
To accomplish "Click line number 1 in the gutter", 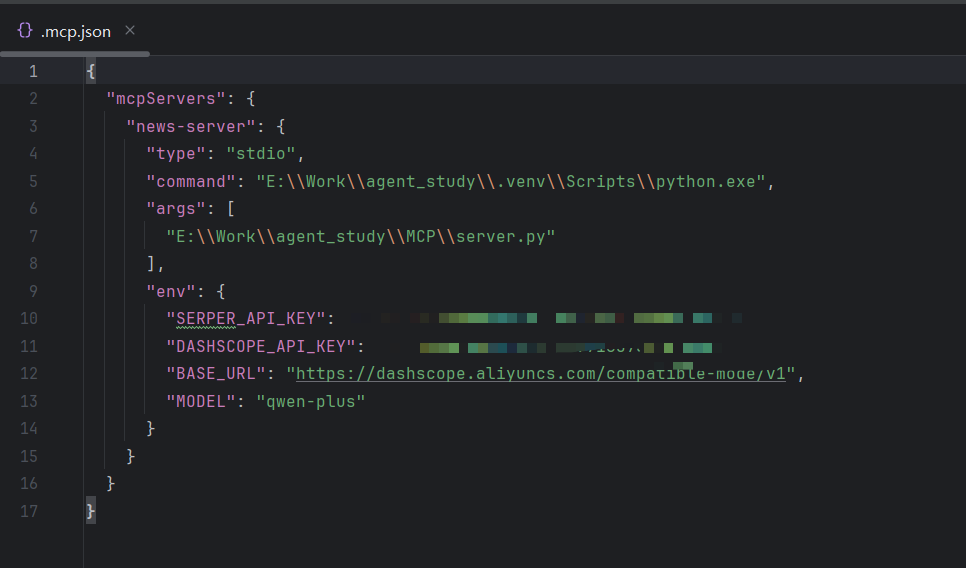I will (33, 71).
